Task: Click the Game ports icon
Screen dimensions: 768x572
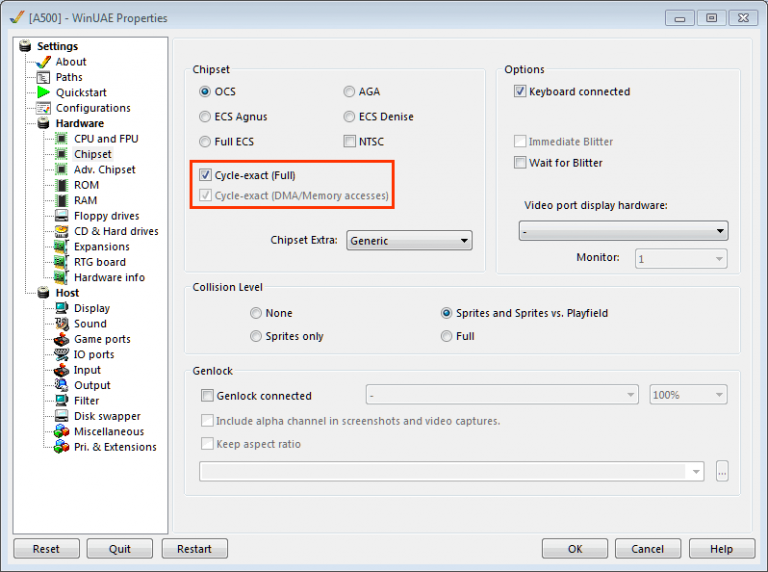Action: pyautogui.click(x=62, y=339)
